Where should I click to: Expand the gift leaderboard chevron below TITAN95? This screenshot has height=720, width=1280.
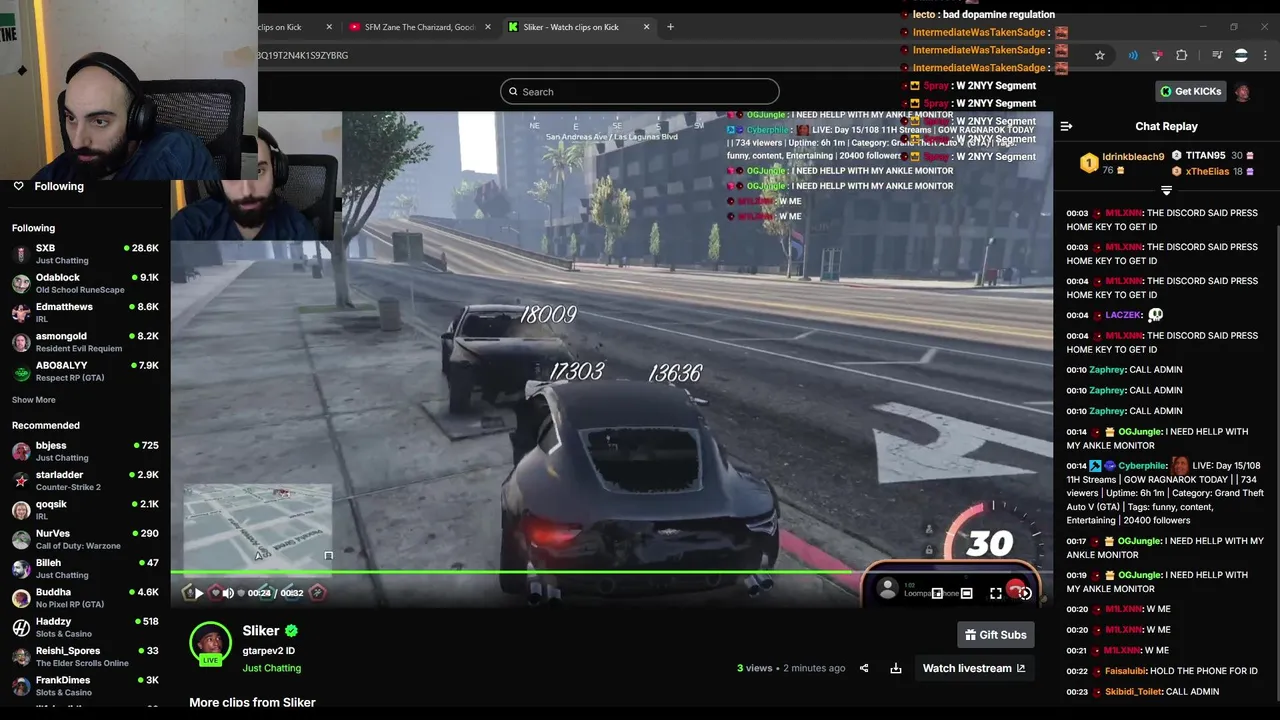(1166, 190)
